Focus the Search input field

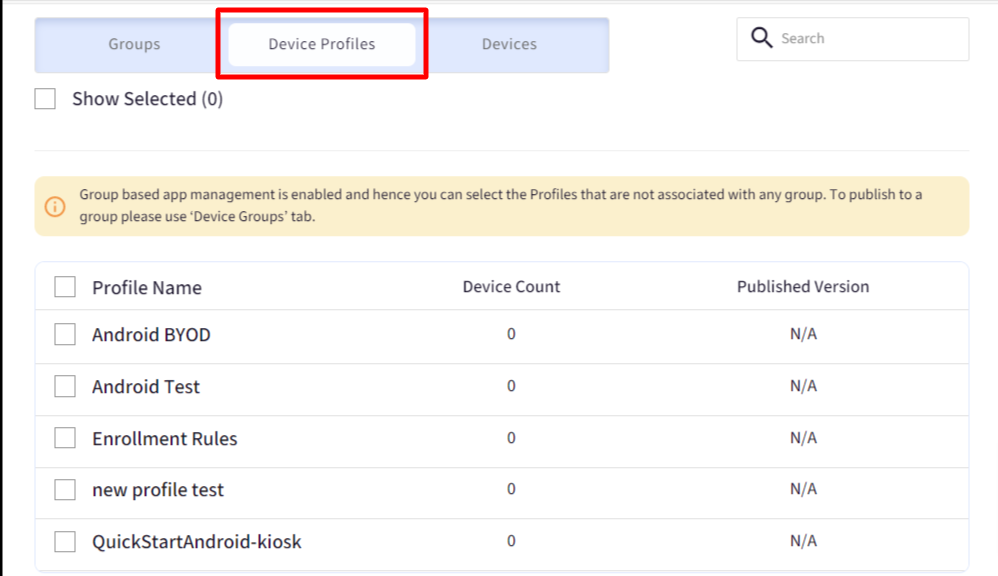click(853, 39)
